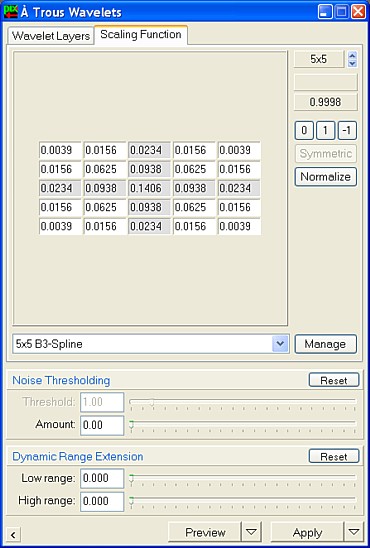Minimize the À Trous Wavelets window
This screenshot has width=370, height=548.
click(x=325, y=12)
